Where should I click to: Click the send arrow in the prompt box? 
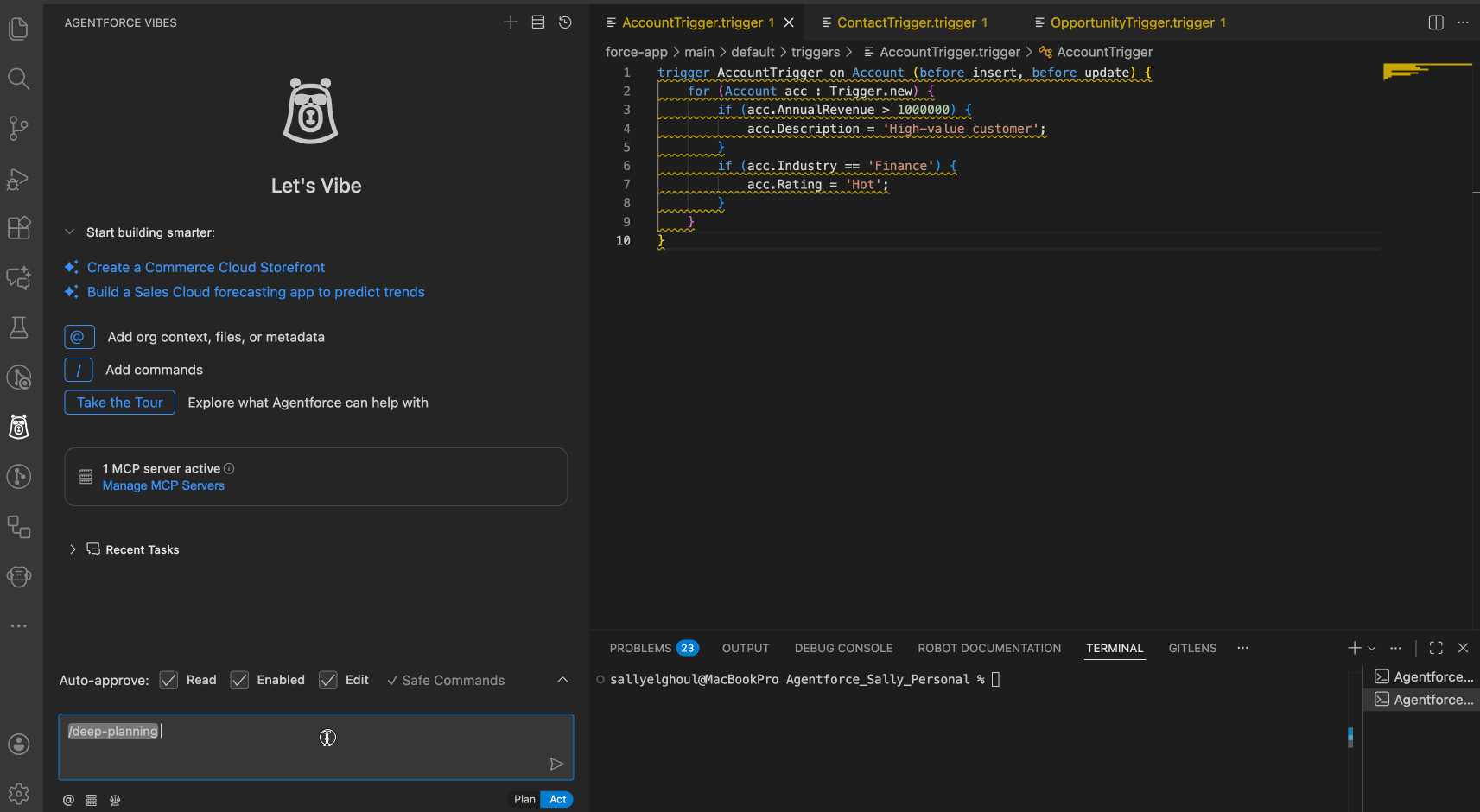(557, 764)
